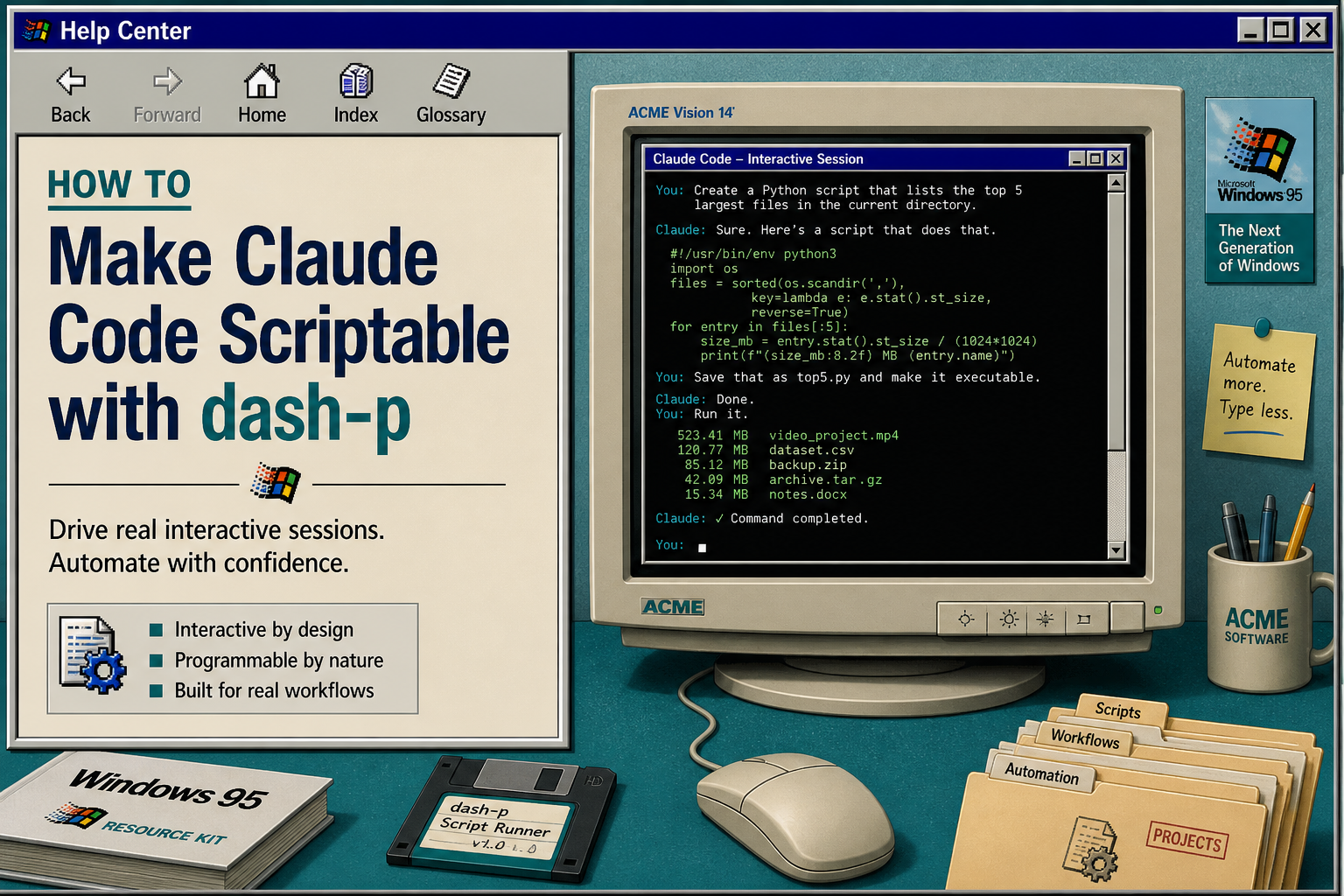Click 'Automate with confidence.' text
Viewport: 1344px width, 896px height.
(x=199, y=563)
